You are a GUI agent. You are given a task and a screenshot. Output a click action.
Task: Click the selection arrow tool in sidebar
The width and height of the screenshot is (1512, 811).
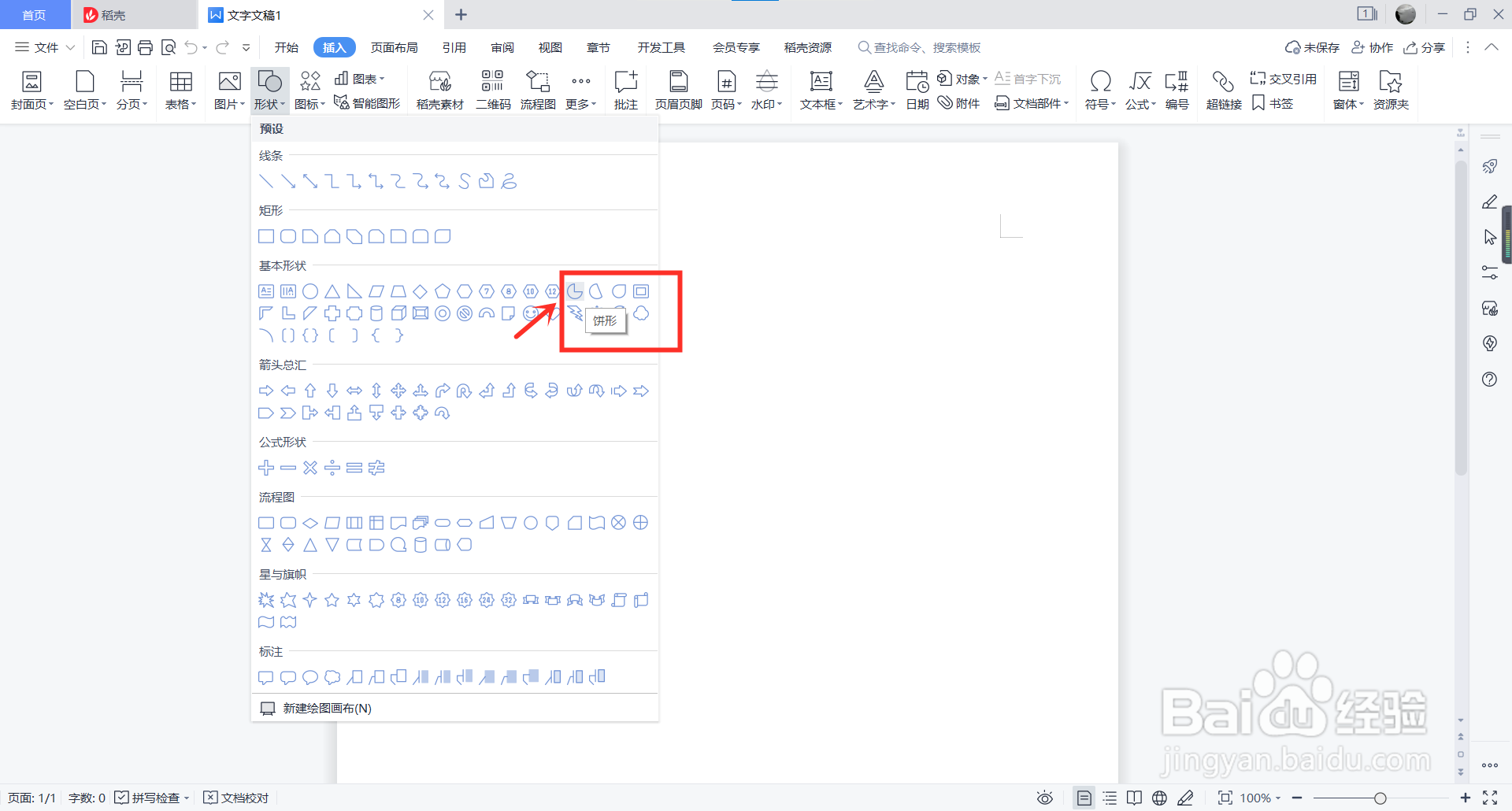tap(1489, 237)
